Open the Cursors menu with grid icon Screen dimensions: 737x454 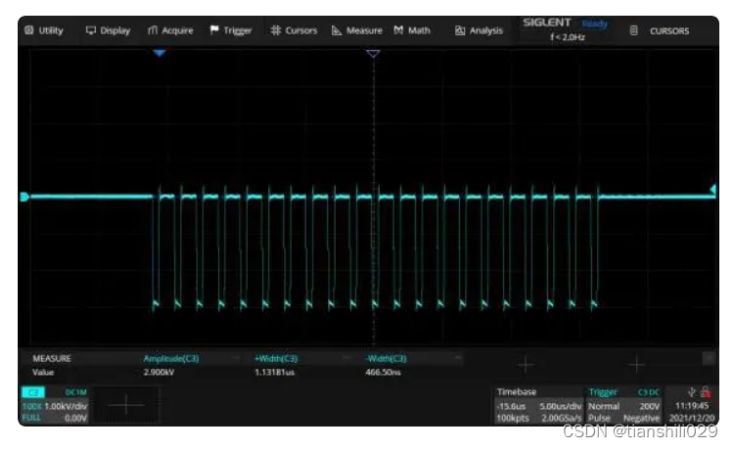294,31
